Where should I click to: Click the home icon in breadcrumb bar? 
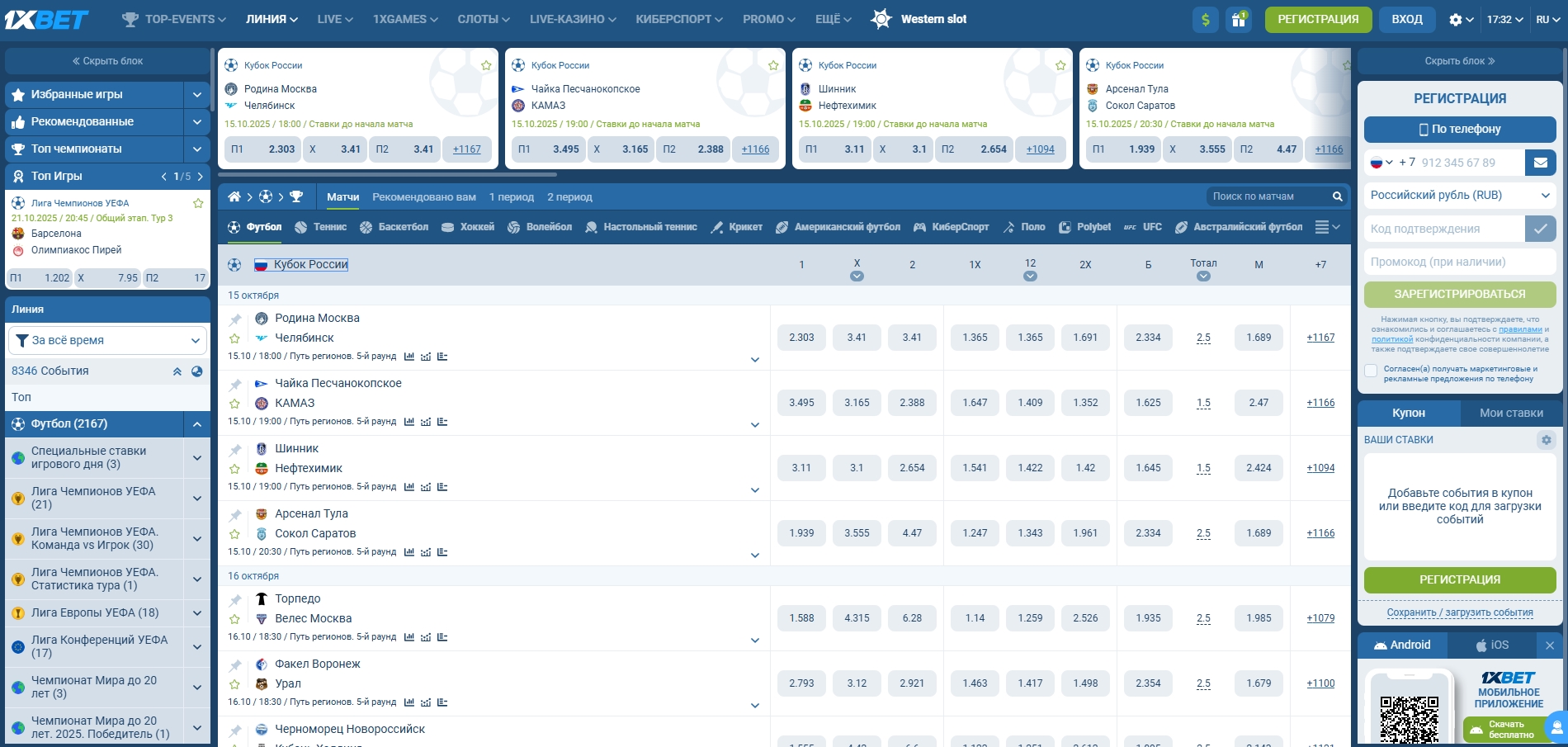pos(234,196)
